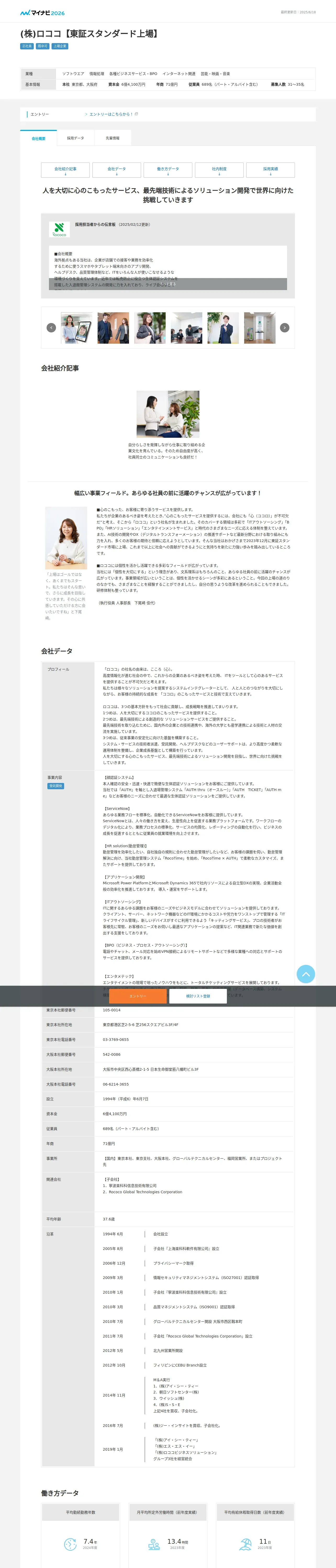Click the 03-3769-0655 phone number

[x=116, y=1040]
